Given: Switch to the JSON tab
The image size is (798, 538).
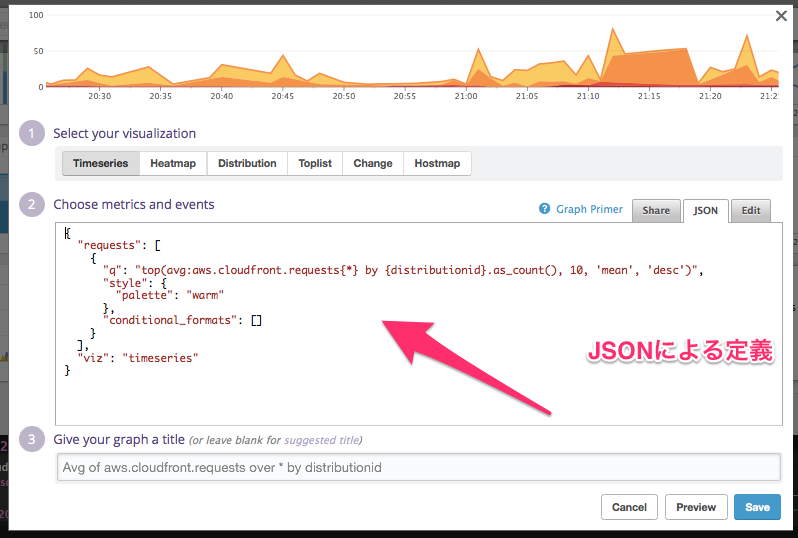Looking at the screenshot, I should tap(706, 210).
